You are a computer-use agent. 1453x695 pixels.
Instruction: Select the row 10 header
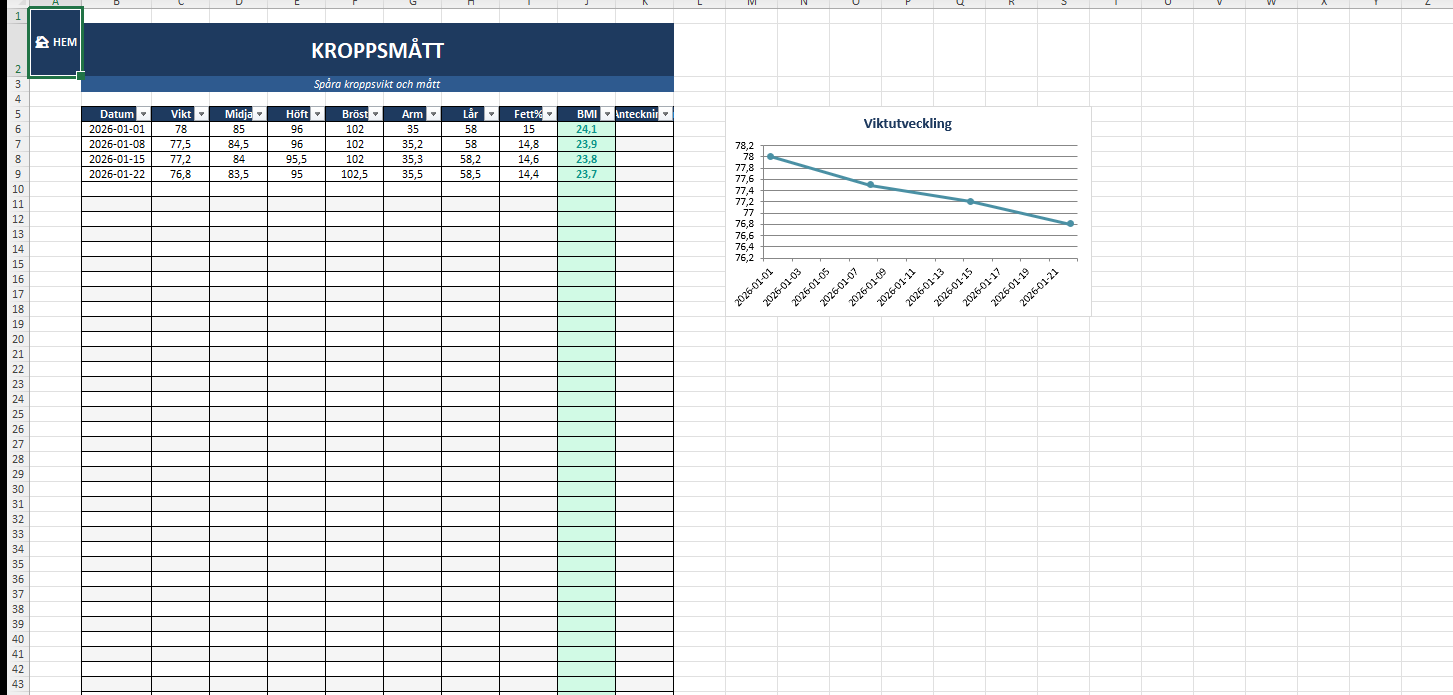tap(15, 189)
